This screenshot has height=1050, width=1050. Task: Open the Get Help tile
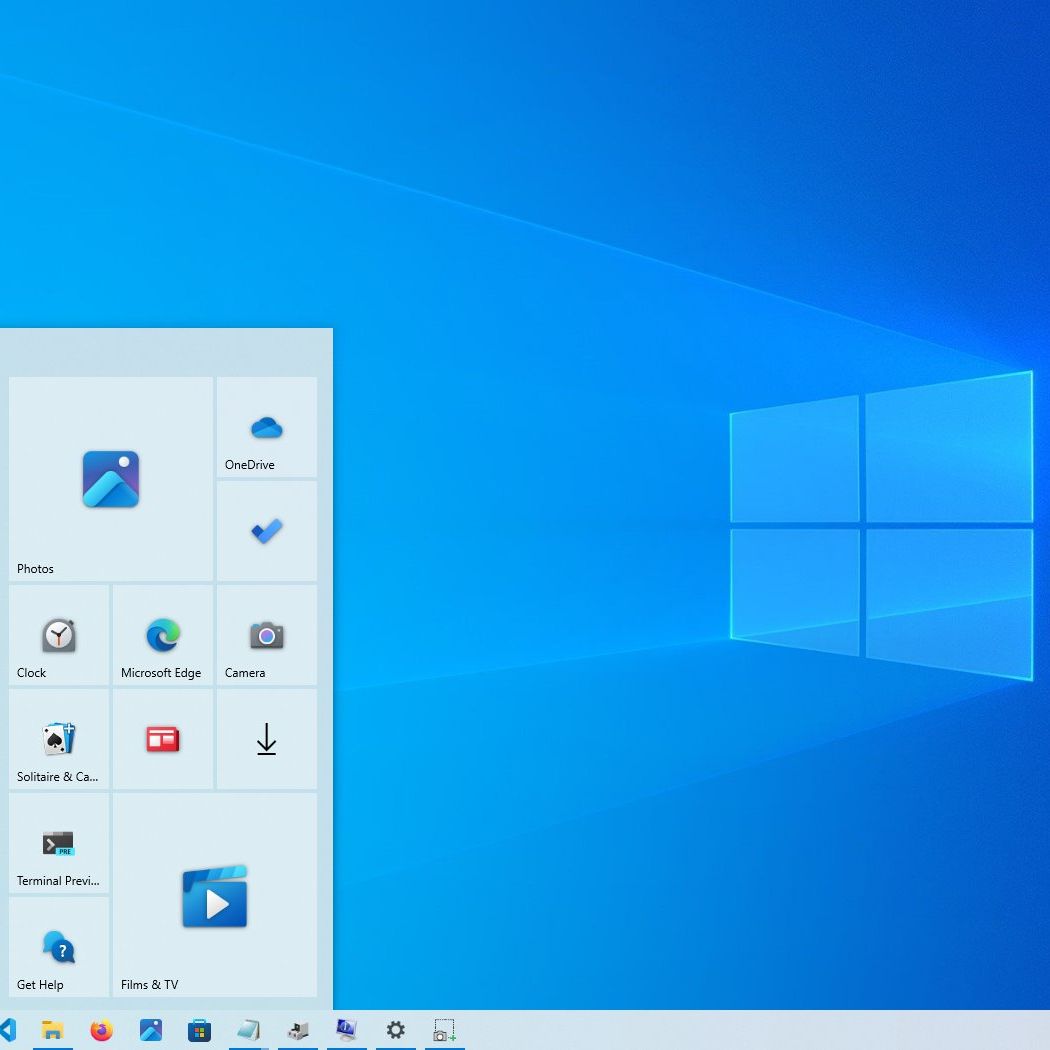pos(59,947)
